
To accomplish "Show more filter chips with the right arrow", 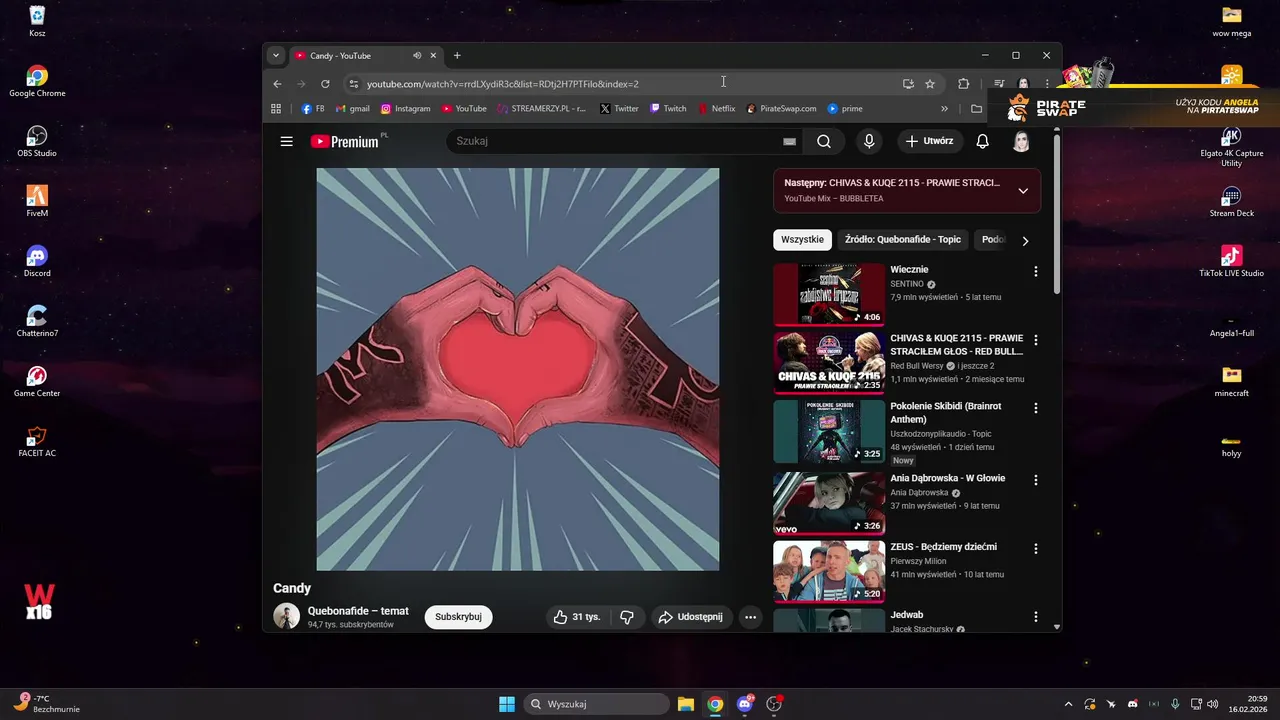I will pyautogui.click(x=1025, y=241).
